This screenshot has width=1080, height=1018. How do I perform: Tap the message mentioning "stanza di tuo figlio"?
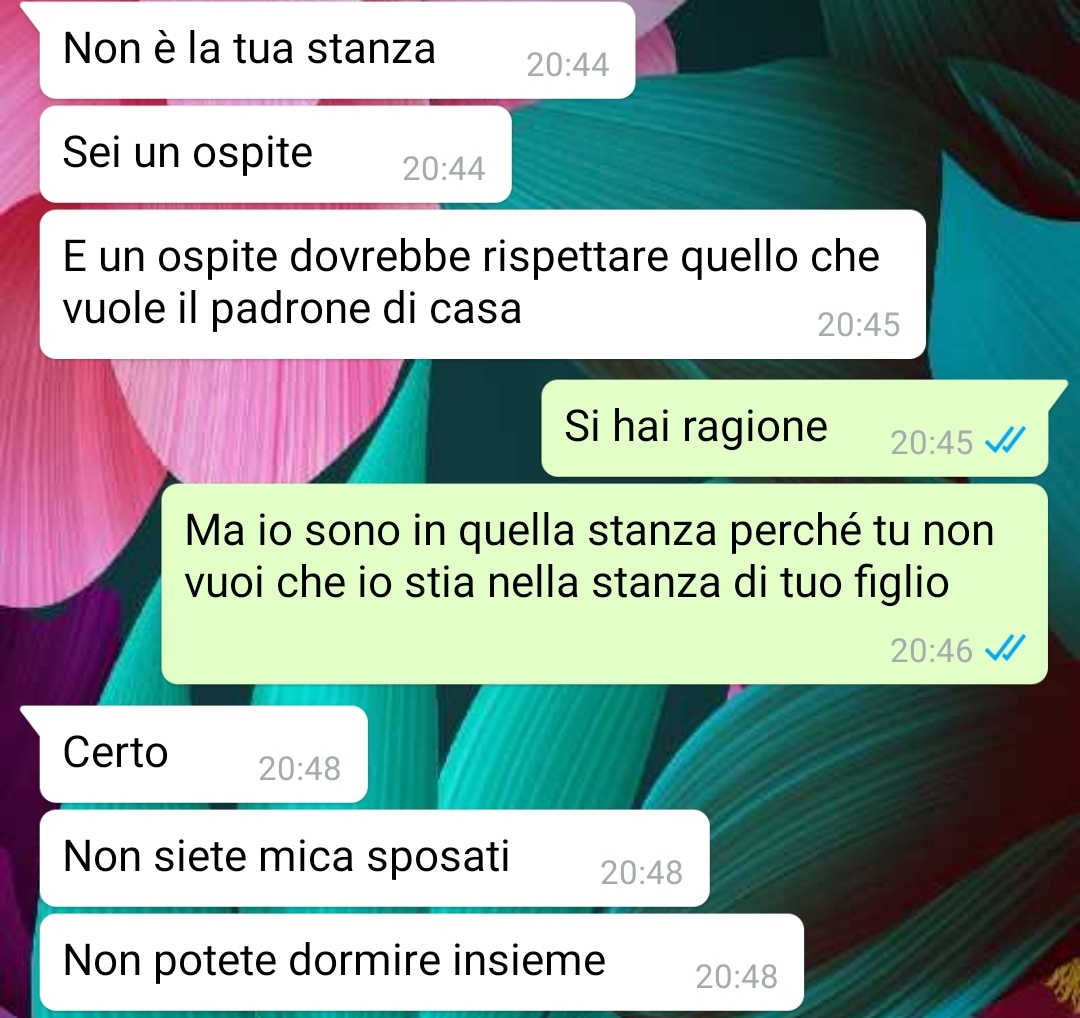[x=604, y=583]
